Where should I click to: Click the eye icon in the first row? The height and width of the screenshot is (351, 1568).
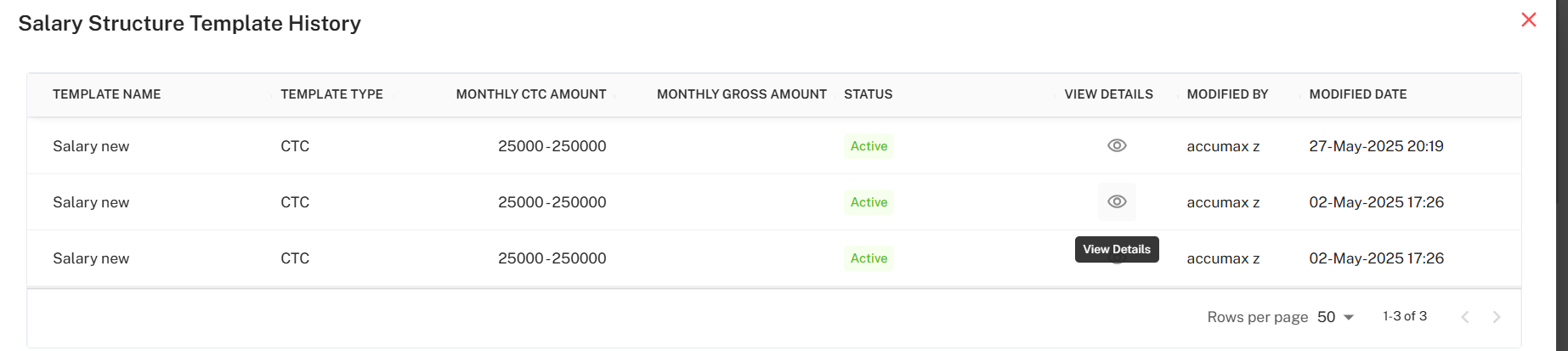(x=1117, y=145)
